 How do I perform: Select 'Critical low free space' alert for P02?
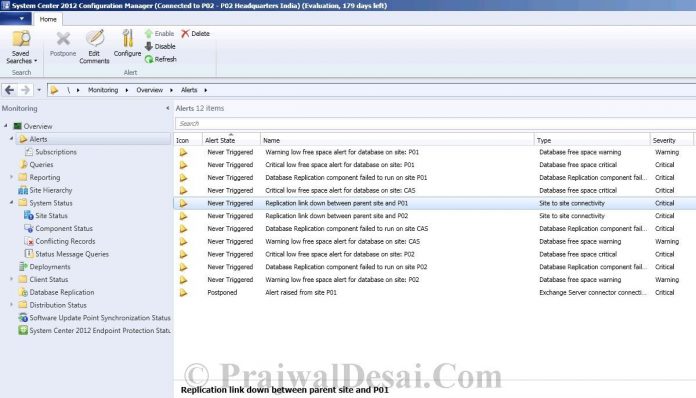[435, 254]
